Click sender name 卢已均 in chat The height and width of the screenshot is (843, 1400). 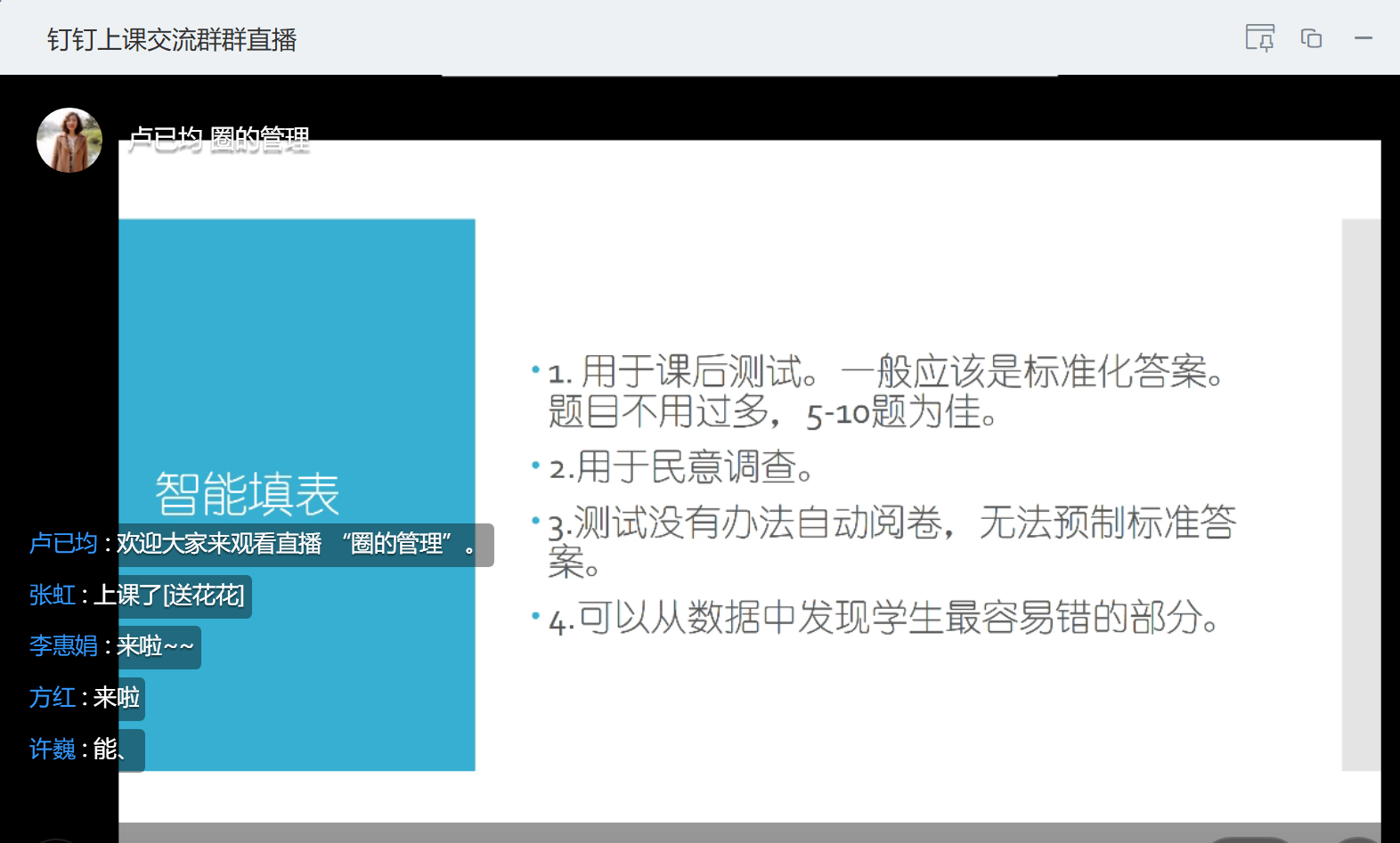(63, 544)
